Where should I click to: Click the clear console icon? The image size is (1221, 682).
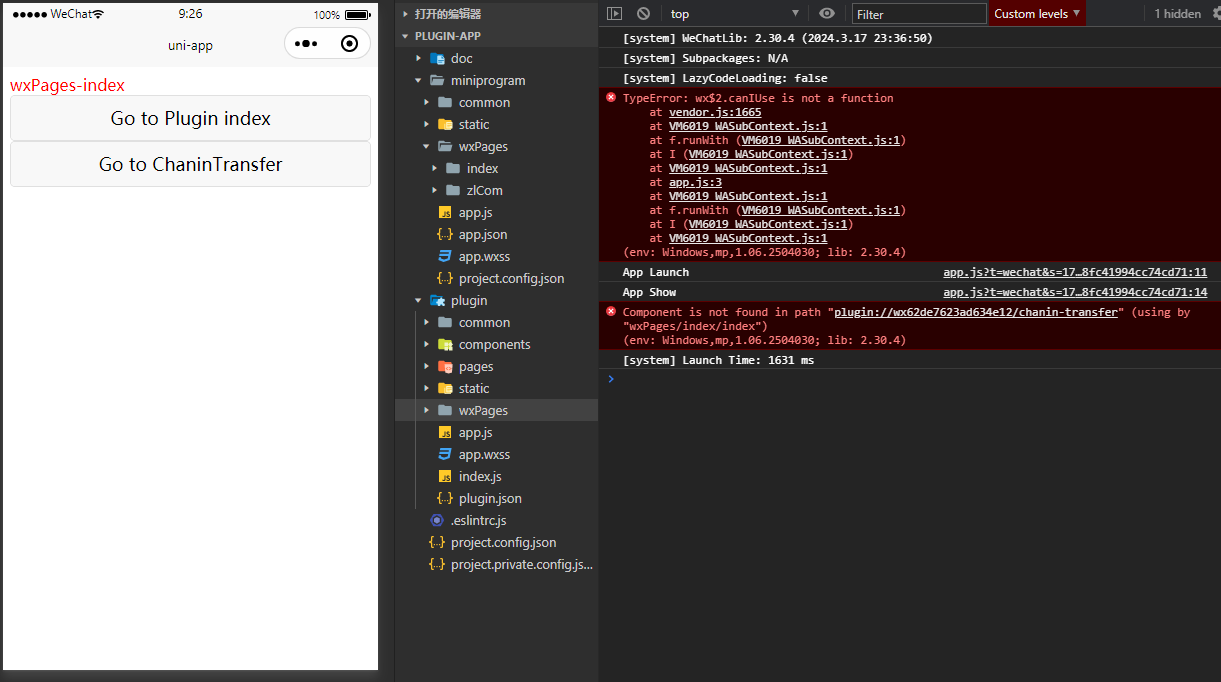[x=643, y=13]
